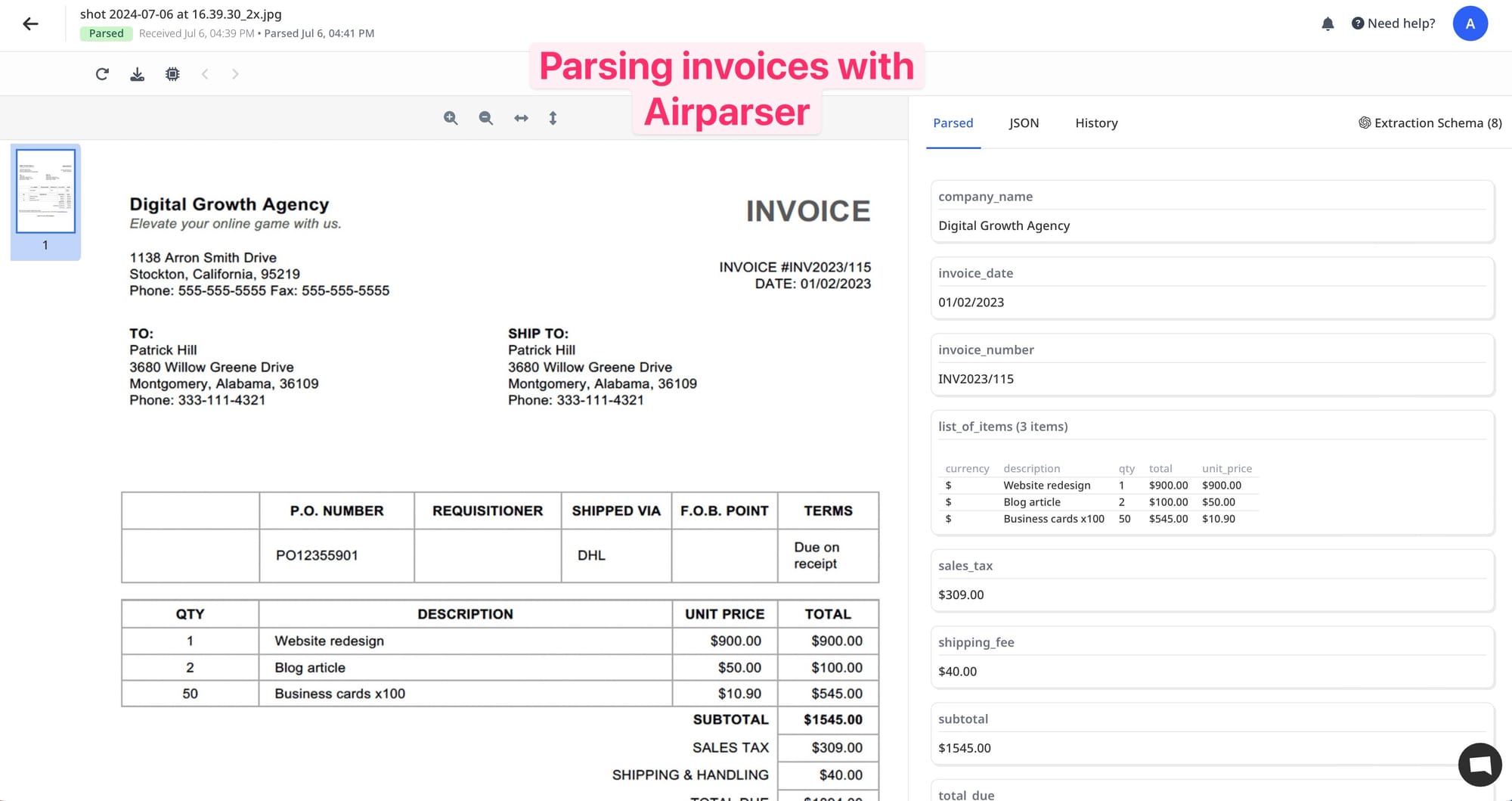Fit invoice preview to width
This screenshot has width=1512, height=801.
click(x=521, y=118)
